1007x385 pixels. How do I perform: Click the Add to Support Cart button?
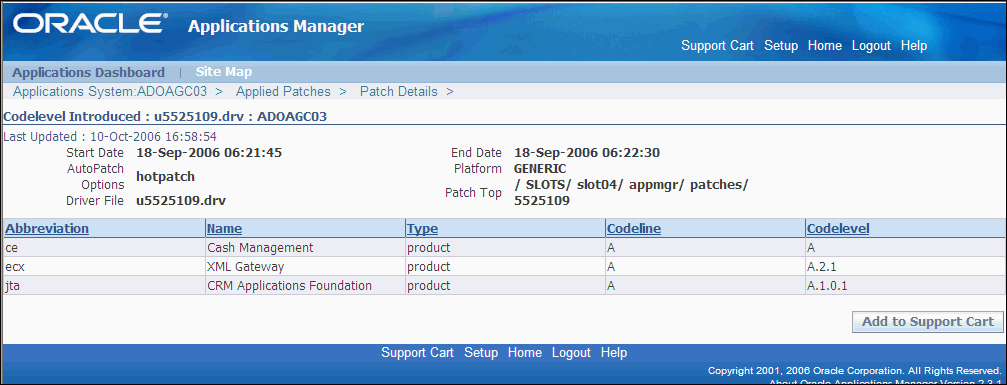[x=927, y=322]
